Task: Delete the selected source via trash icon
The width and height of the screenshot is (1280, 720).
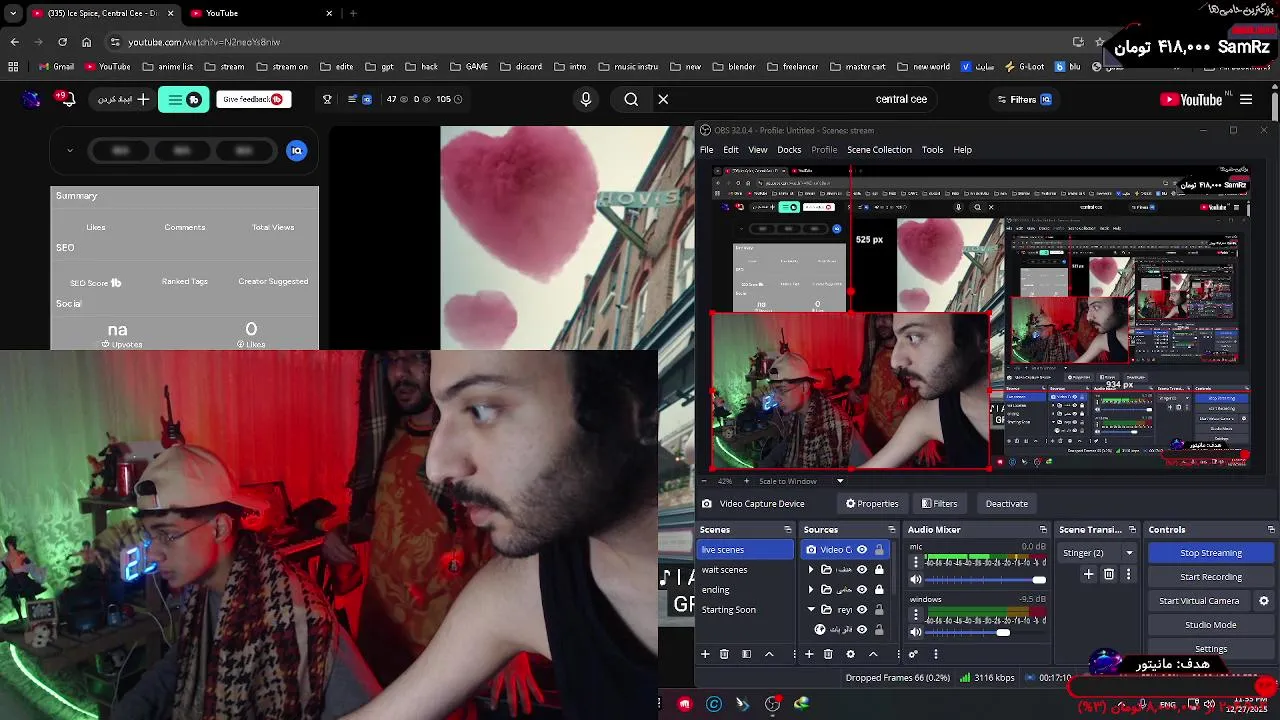Action: [828, 654]
